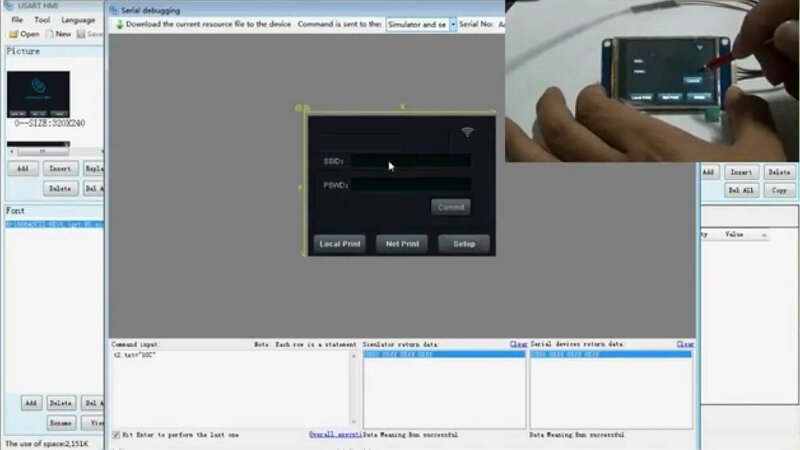
Task: Click the Serial debugging window icon
Action: point(114,10)
